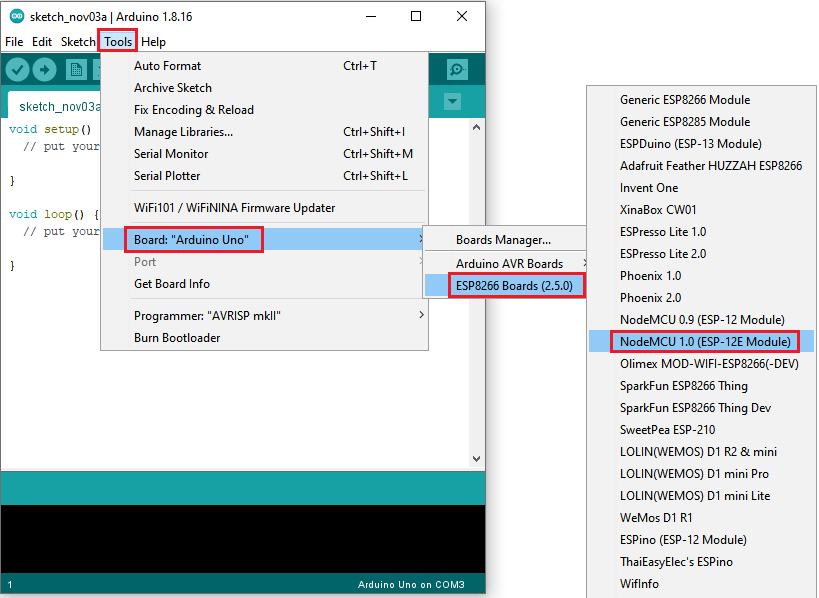819x598 pixels.
Task: Choose Olimex MOD-WIFI-ESP8266(-DEV)
Action: click(x=701, y=364)
